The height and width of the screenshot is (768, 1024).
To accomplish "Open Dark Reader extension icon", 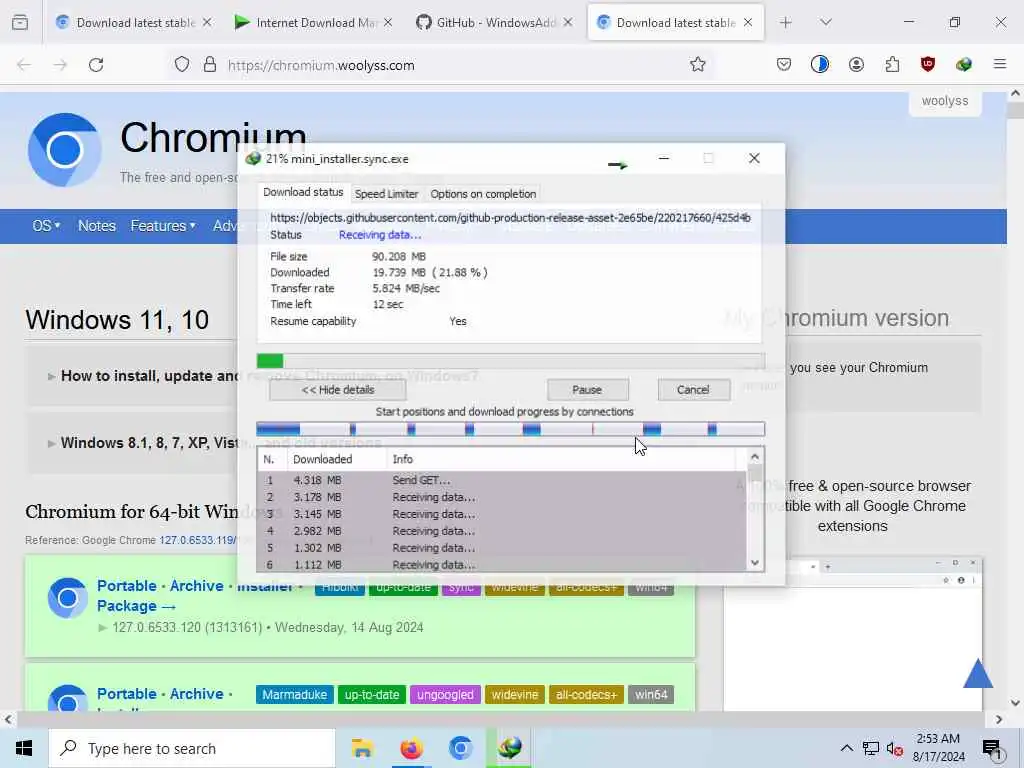I will (820, 64).
